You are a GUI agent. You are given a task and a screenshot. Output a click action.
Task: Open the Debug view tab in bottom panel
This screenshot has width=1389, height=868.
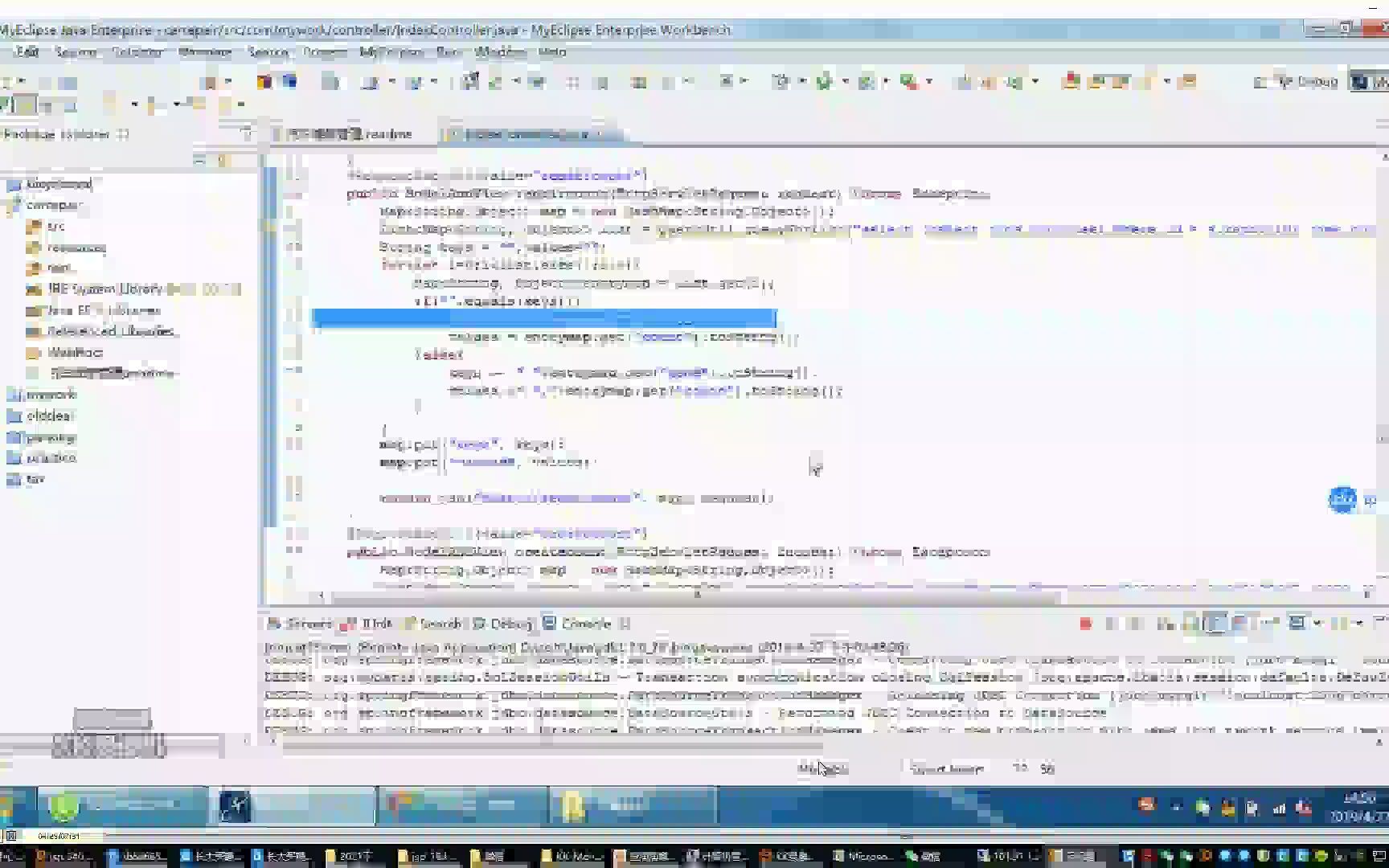(502, 624)
